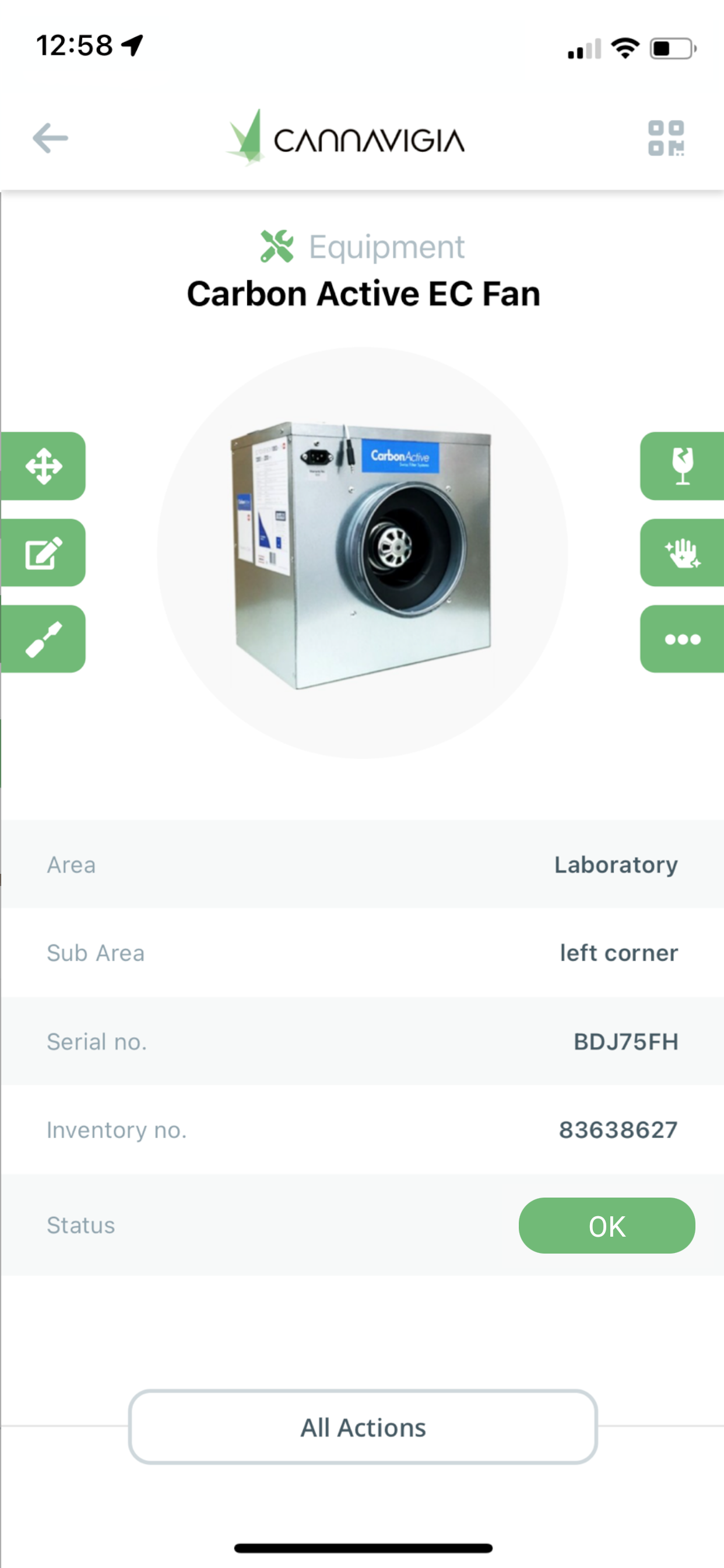The image size is (724, 1568).
Task: Tap the move equipment arrows icon
Action: 43,466
